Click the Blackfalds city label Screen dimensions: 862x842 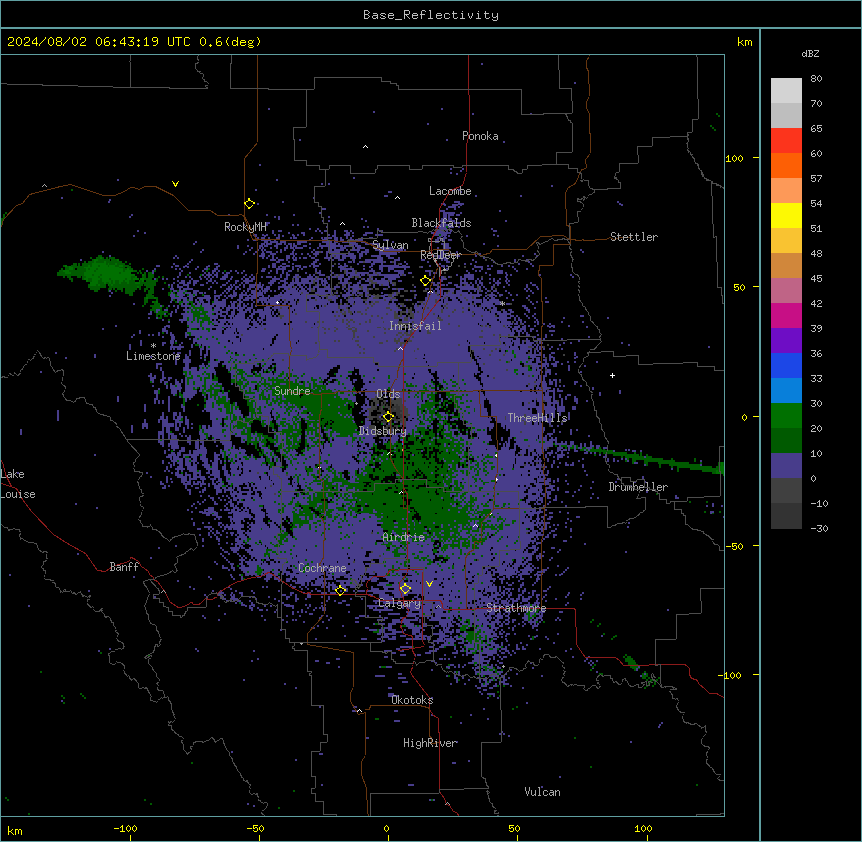click(x=441, y=223)
